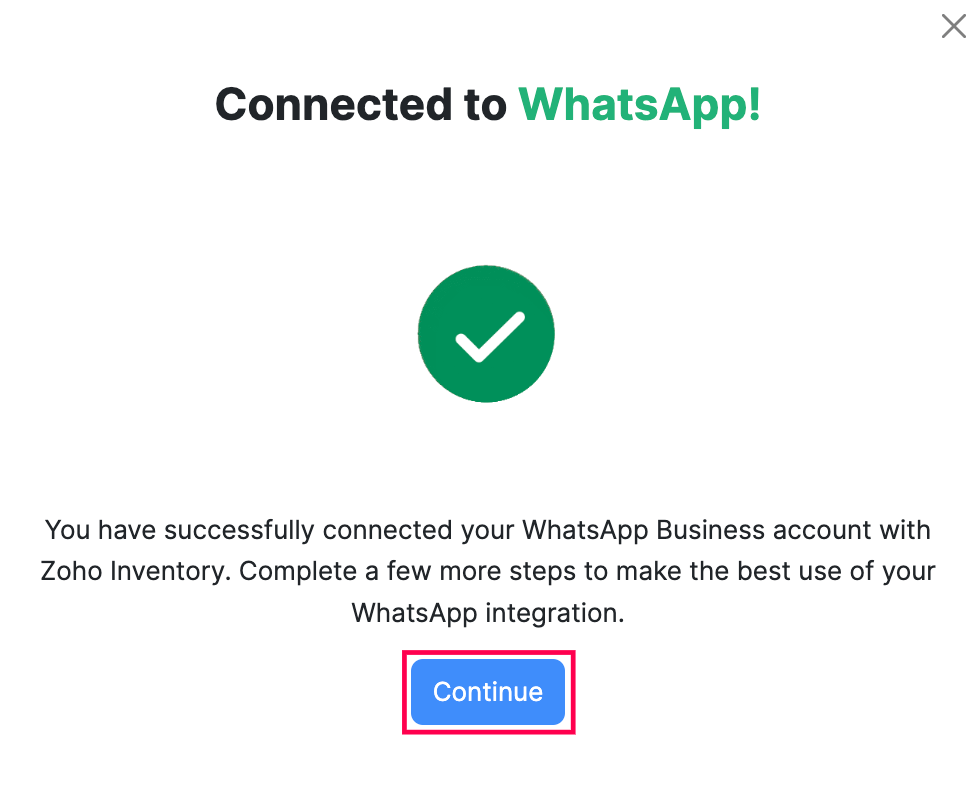The height and width of the screenshot is (788, 980).
Task: Click the green WhatsApp text in the heading
Action: click(x=640, y=104)
